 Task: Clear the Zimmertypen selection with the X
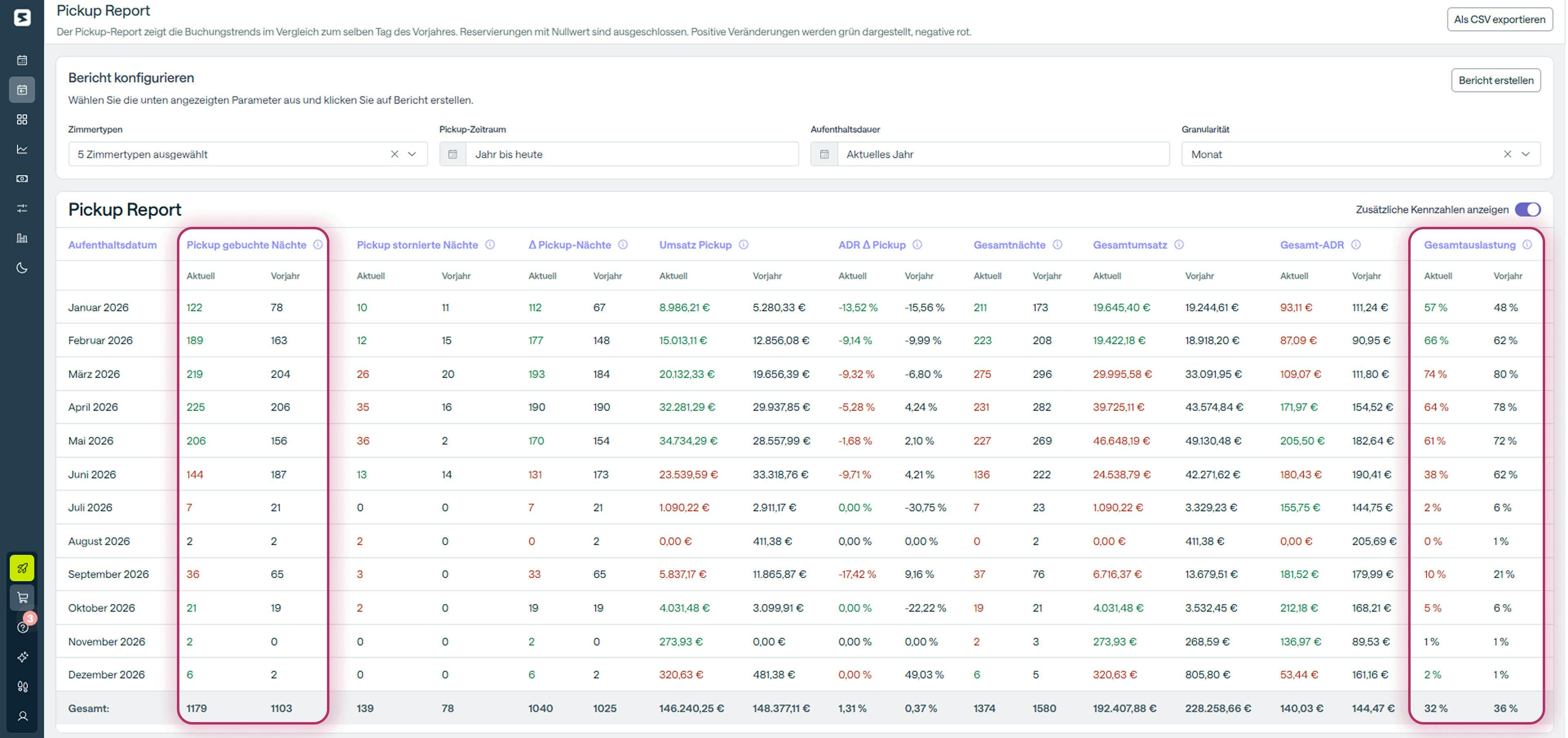[x=394, y=154]
